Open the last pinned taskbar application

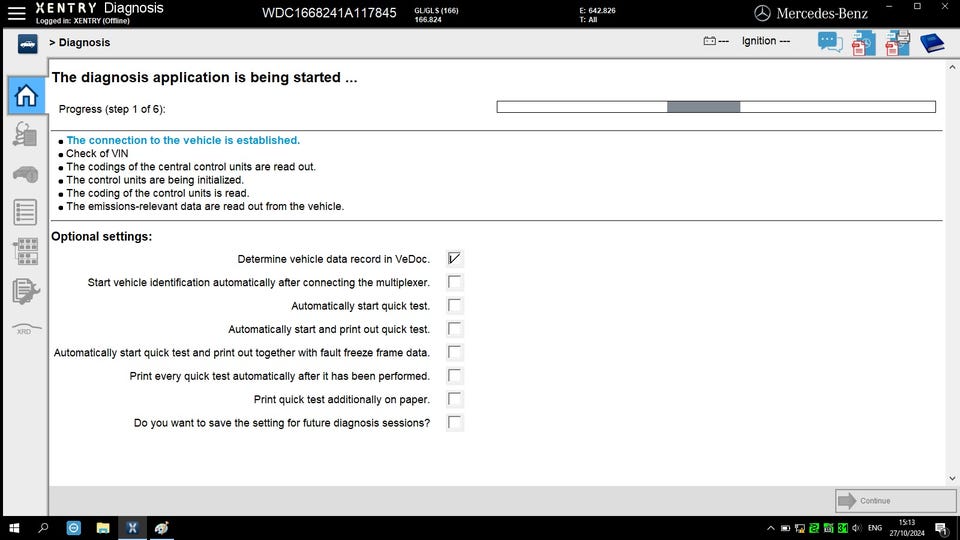(162, 528)
